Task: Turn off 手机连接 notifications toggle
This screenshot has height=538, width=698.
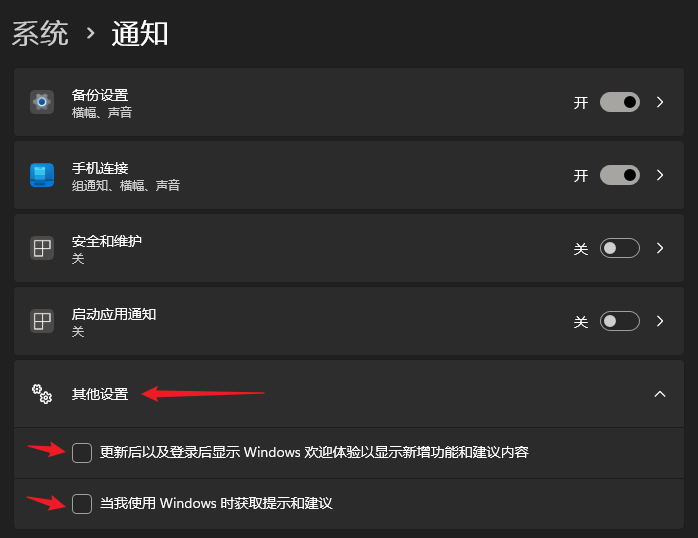Action: tap(620, 175)
